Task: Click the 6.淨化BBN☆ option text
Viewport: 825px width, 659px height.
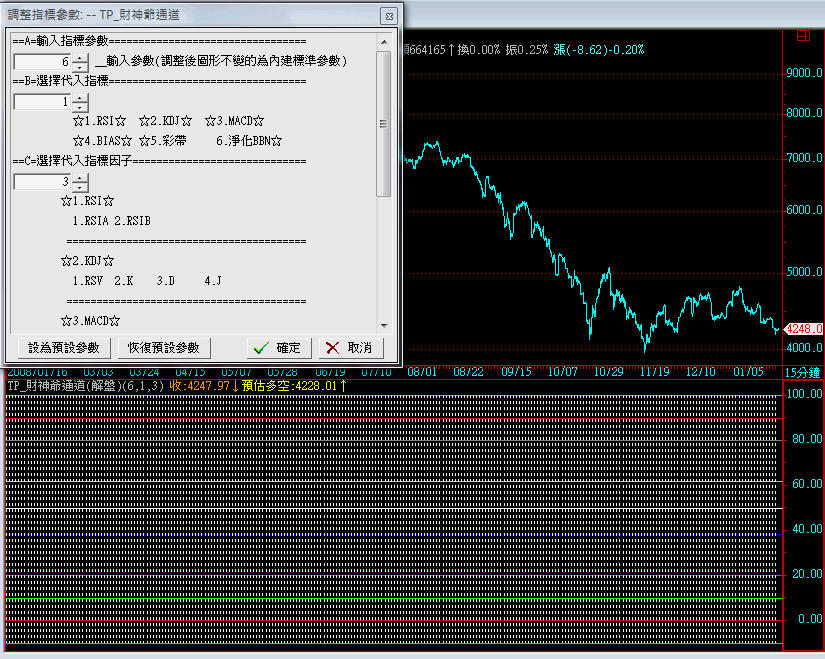Action: point(249,141)
